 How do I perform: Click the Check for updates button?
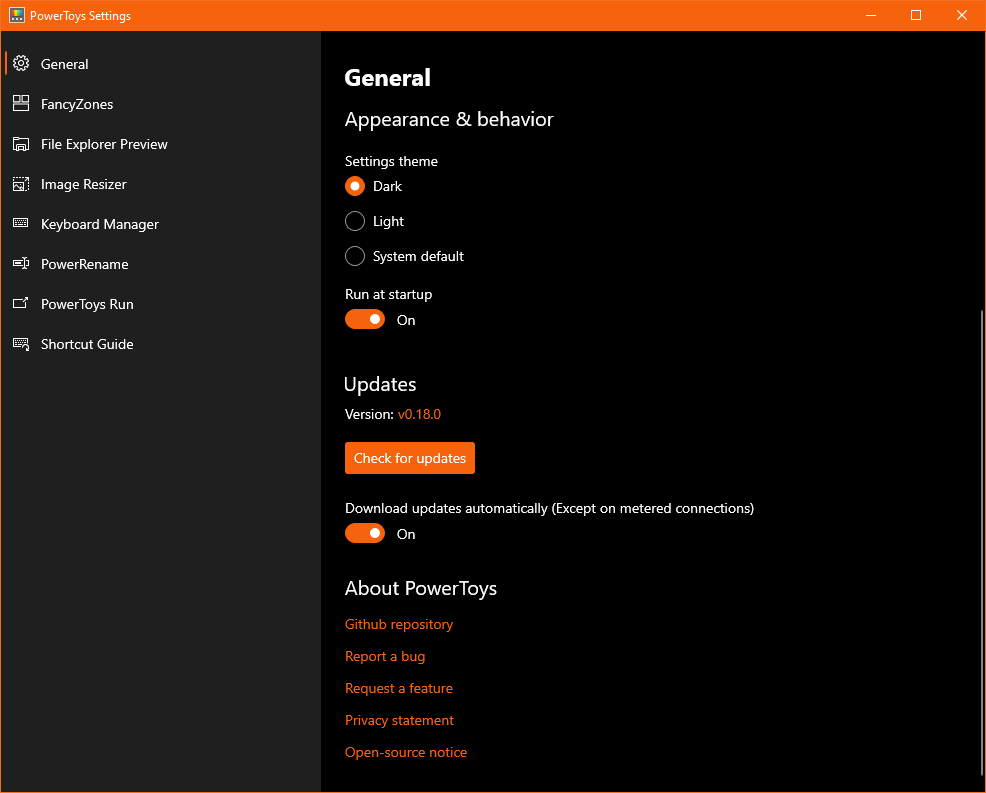(x=409, y=458)
